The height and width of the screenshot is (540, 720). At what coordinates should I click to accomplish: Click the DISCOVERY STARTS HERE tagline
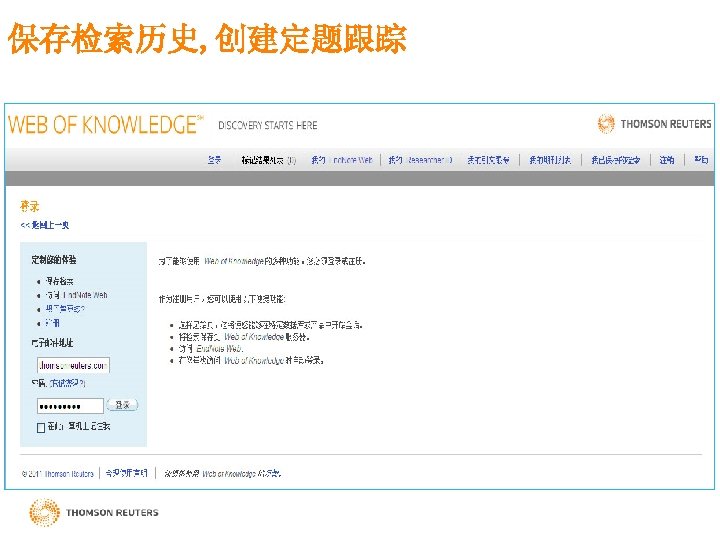[x=268, y=125]
